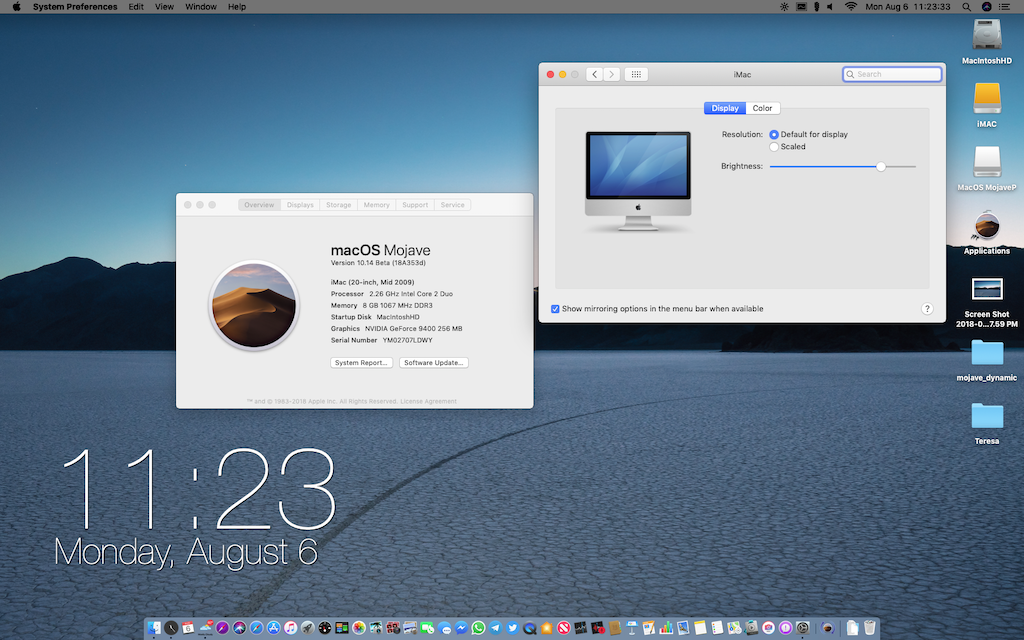Switch to the Display tab
The height and width of the screenshot is (640, 1024).
[725, 108]
